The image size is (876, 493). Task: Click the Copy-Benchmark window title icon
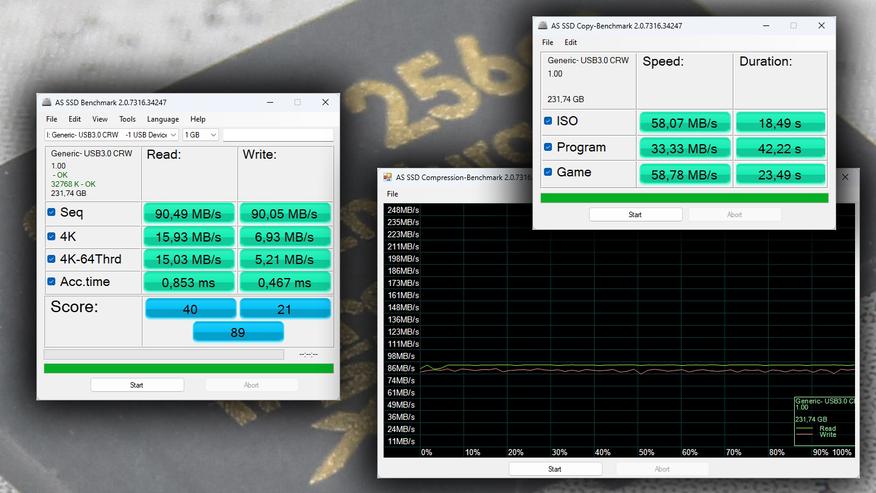pos(542,26)
